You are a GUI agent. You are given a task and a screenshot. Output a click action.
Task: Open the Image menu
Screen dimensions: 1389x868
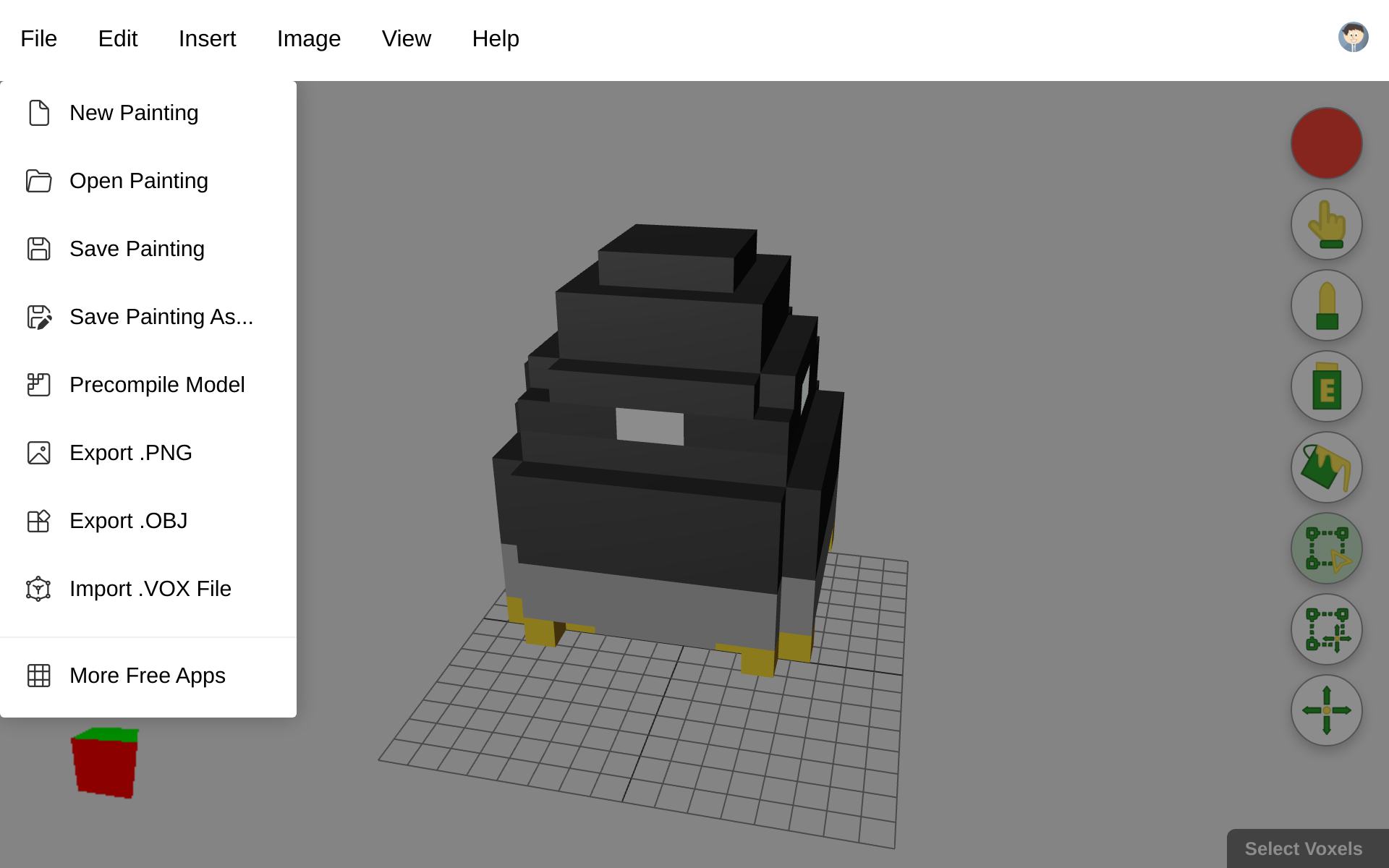pos(308,38)
